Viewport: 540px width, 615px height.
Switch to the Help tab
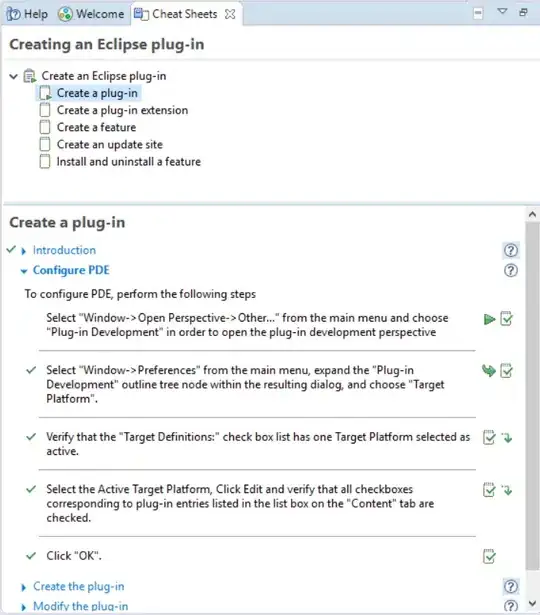point(27,14)
